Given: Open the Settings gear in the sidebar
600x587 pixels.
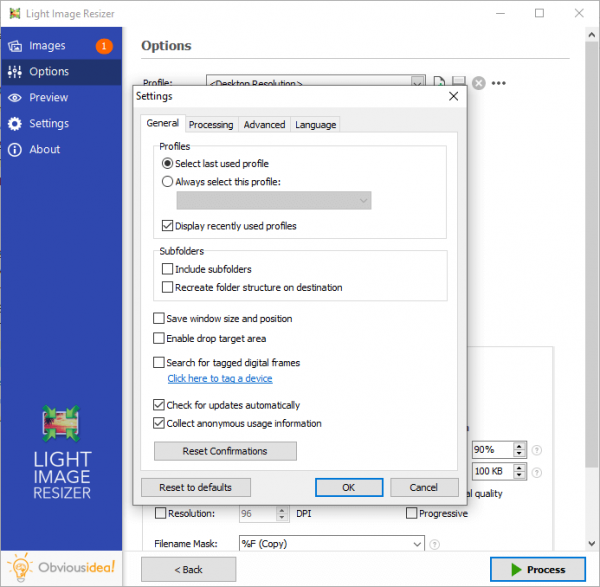Looking at the screenshot, I should click(15, 124).
